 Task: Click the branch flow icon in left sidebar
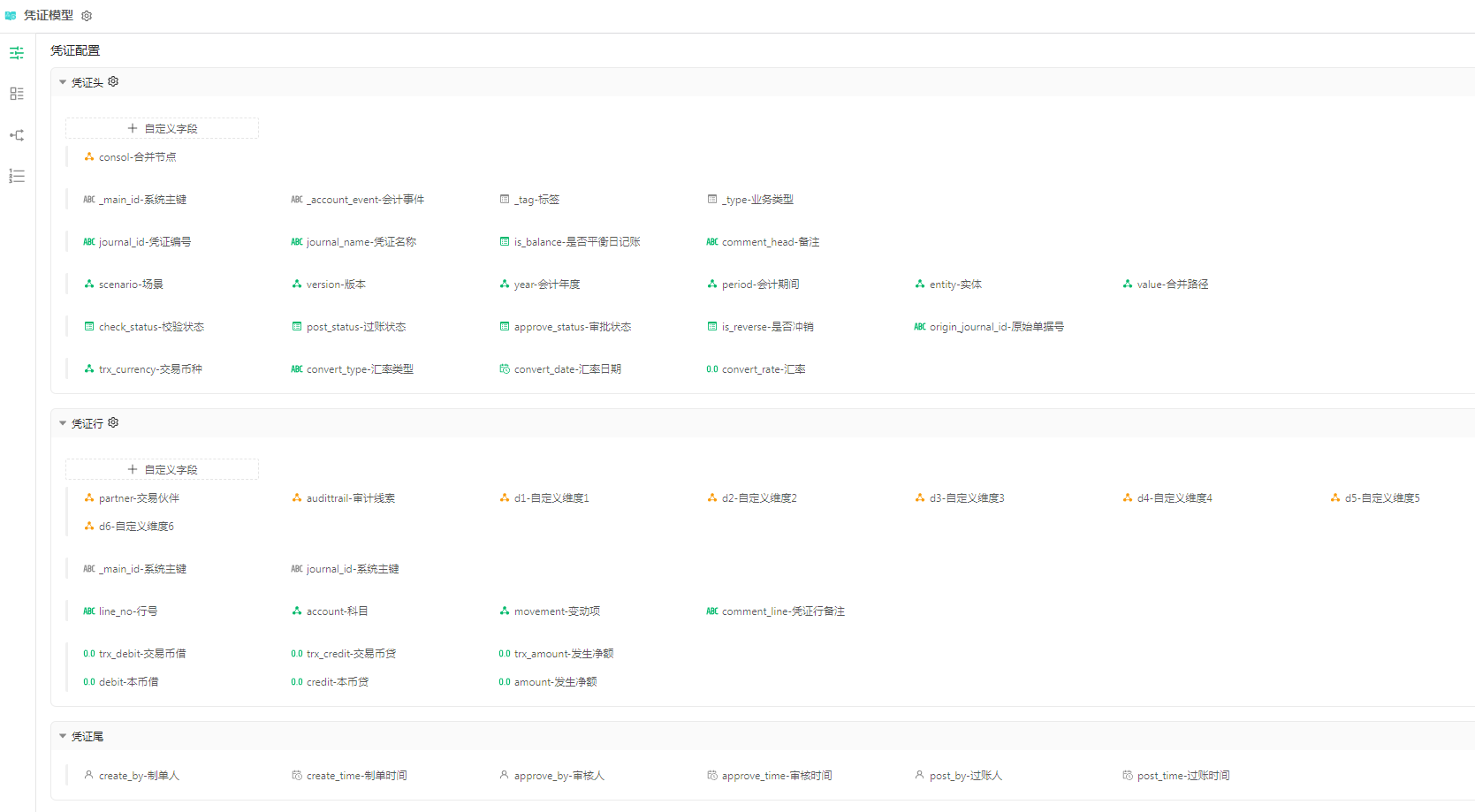(x=17, y=135)
